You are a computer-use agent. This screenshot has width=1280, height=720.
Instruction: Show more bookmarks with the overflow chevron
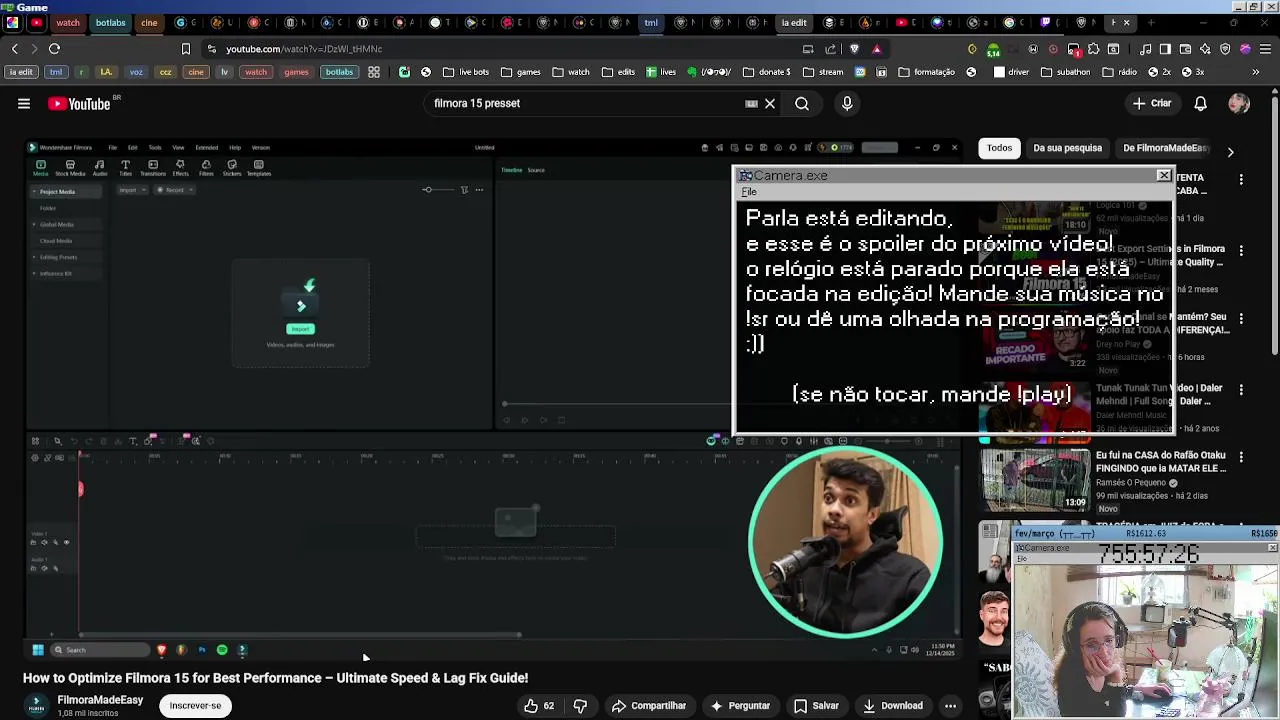tap(1255, 72)
